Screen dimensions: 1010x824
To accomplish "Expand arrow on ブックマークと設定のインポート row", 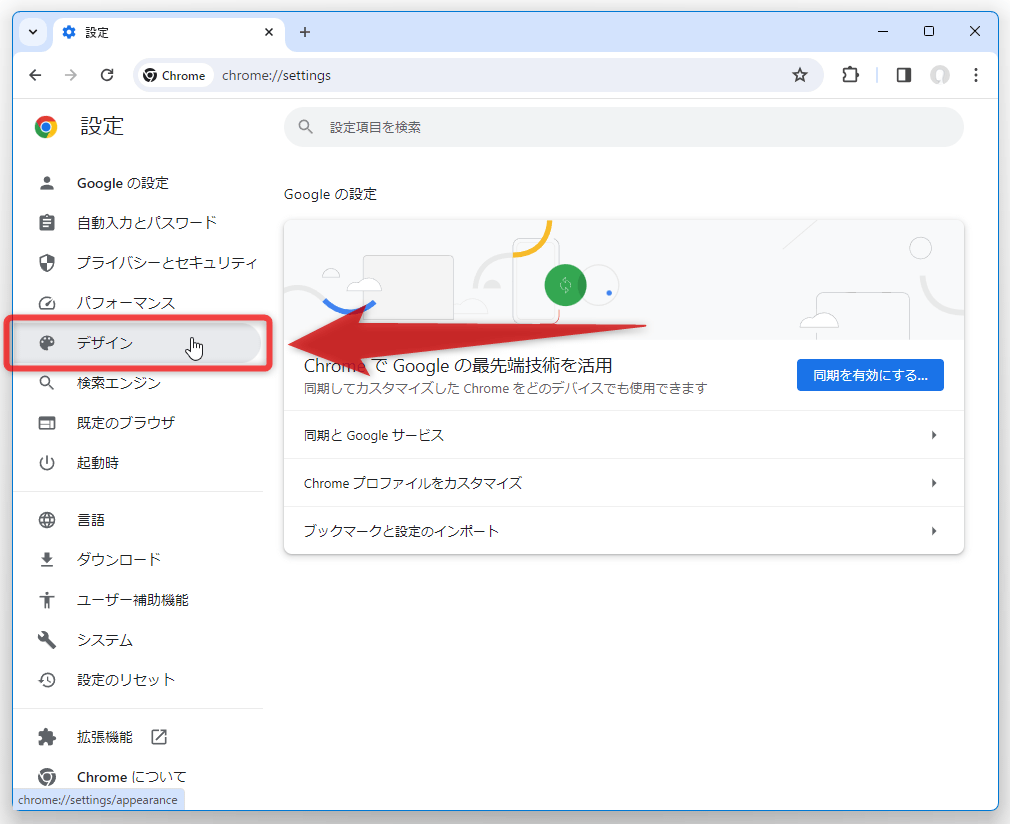I will pos(933,531).
